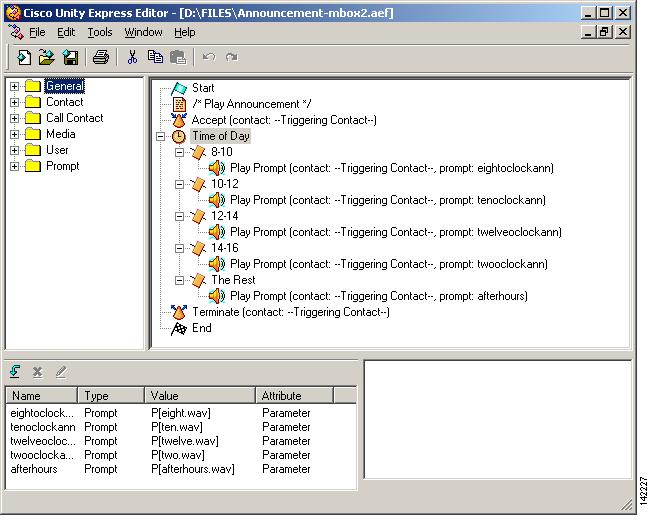
Task: Select the afterhours variable name
Action: pos(34,469)
